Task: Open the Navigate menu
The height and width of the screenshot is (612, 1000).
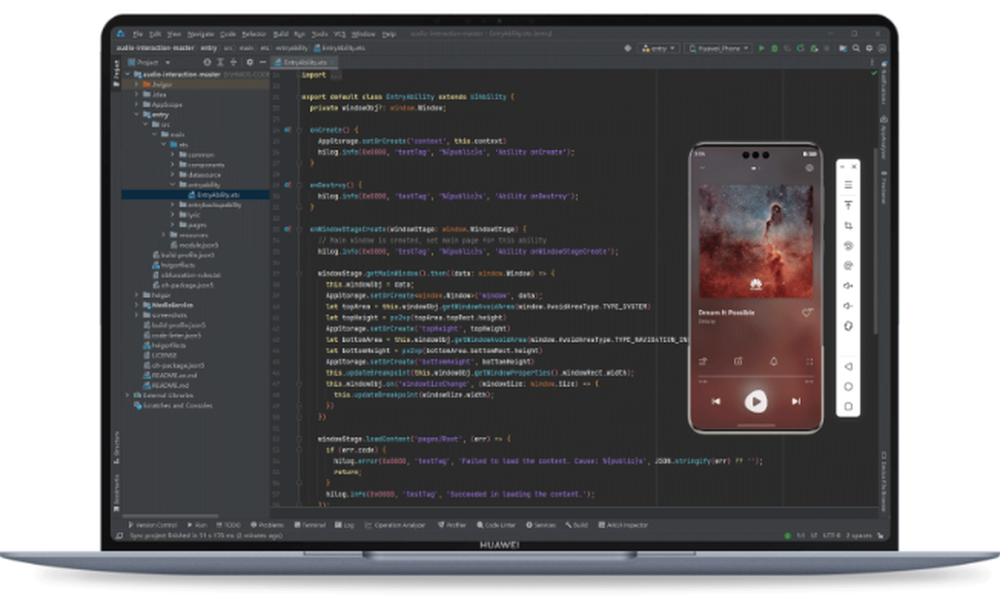Action: click(200, 34)
